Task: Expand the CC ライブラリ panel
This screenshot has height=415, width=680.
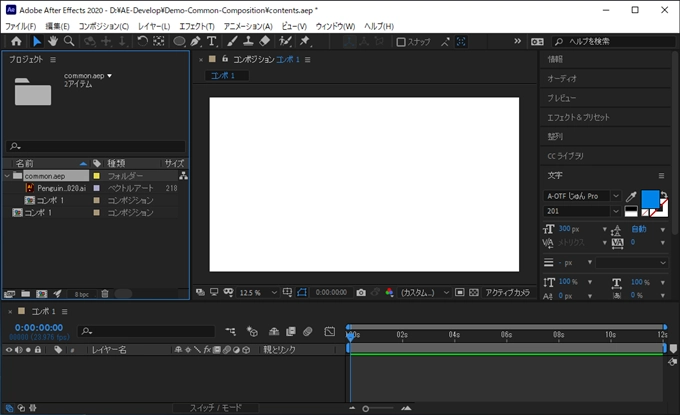Action: [565, 156]
